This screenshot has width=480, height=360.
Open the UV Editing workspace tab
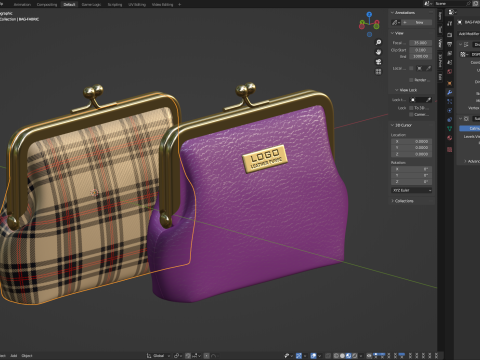(137, 4)
